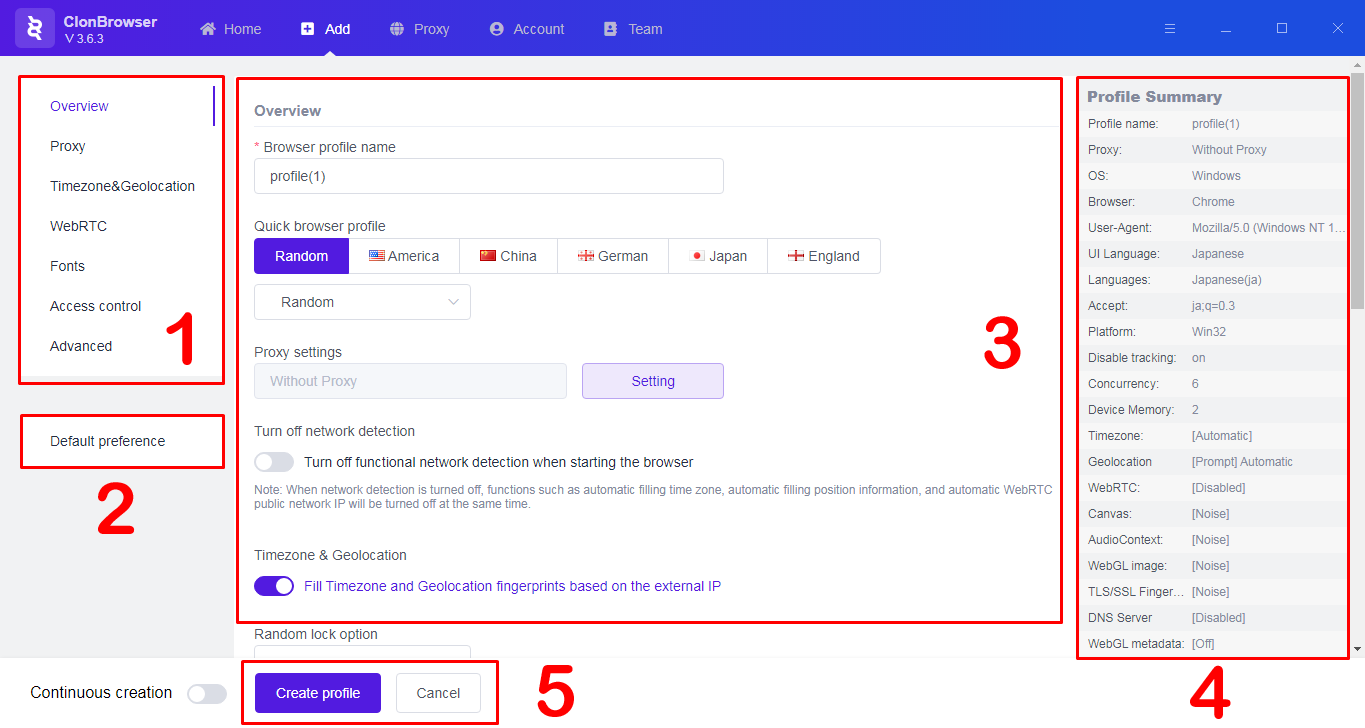Open the Proxy top navigation tab
The image size is (1365, 728).
419,29
